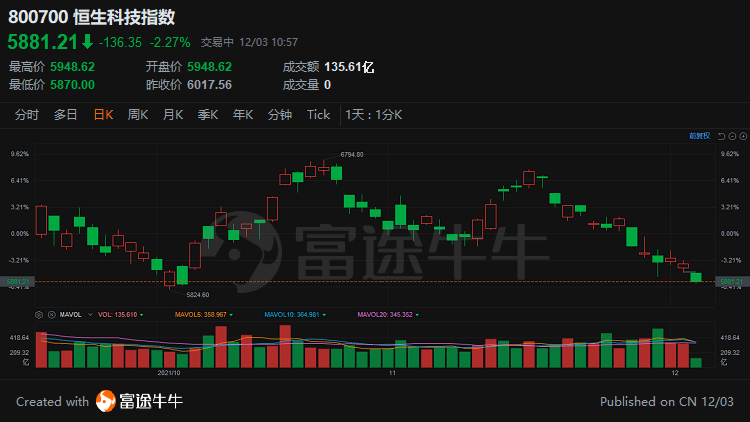Toggle the 前复权 price adjustment option

point(699,136)
